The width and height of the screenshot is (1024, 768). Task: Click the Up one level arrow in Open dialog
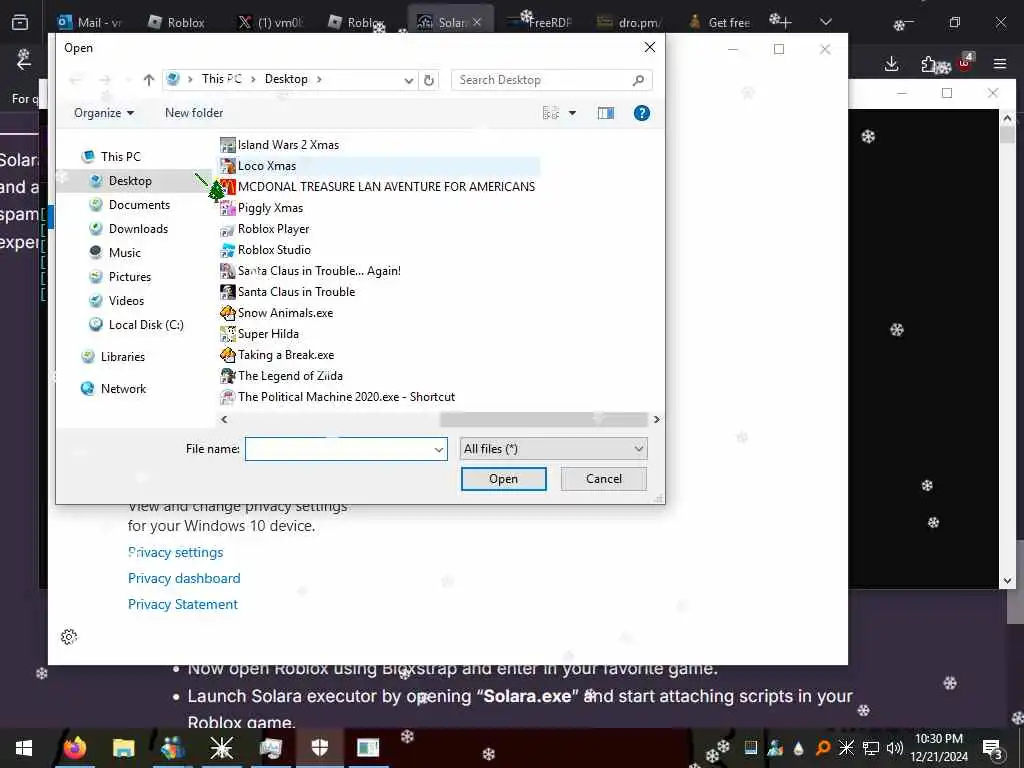(x=149, y=80)
